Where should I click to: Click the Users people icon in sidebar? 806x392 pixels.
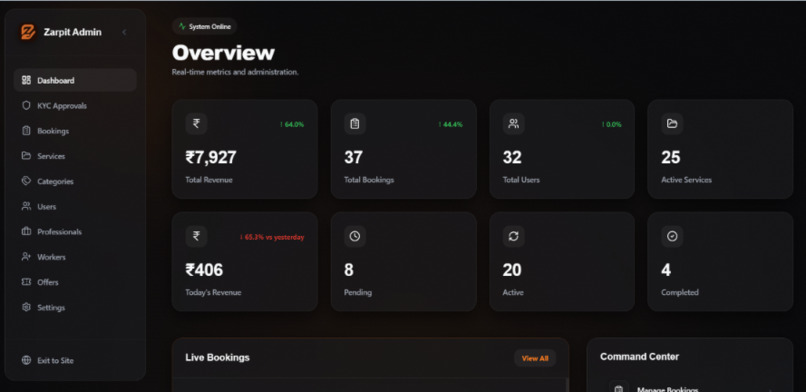click(x=26, y=206)
